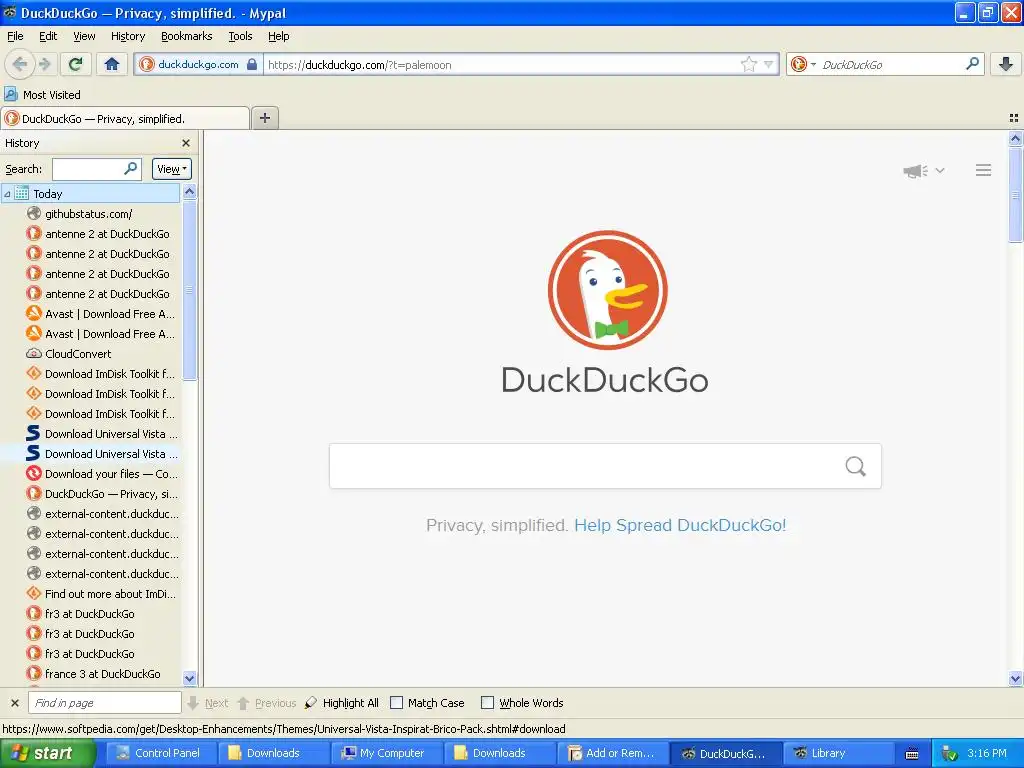Screen dimensions: 1024x768
Task: Click Find Next button
Action: (x=207, y=703)
